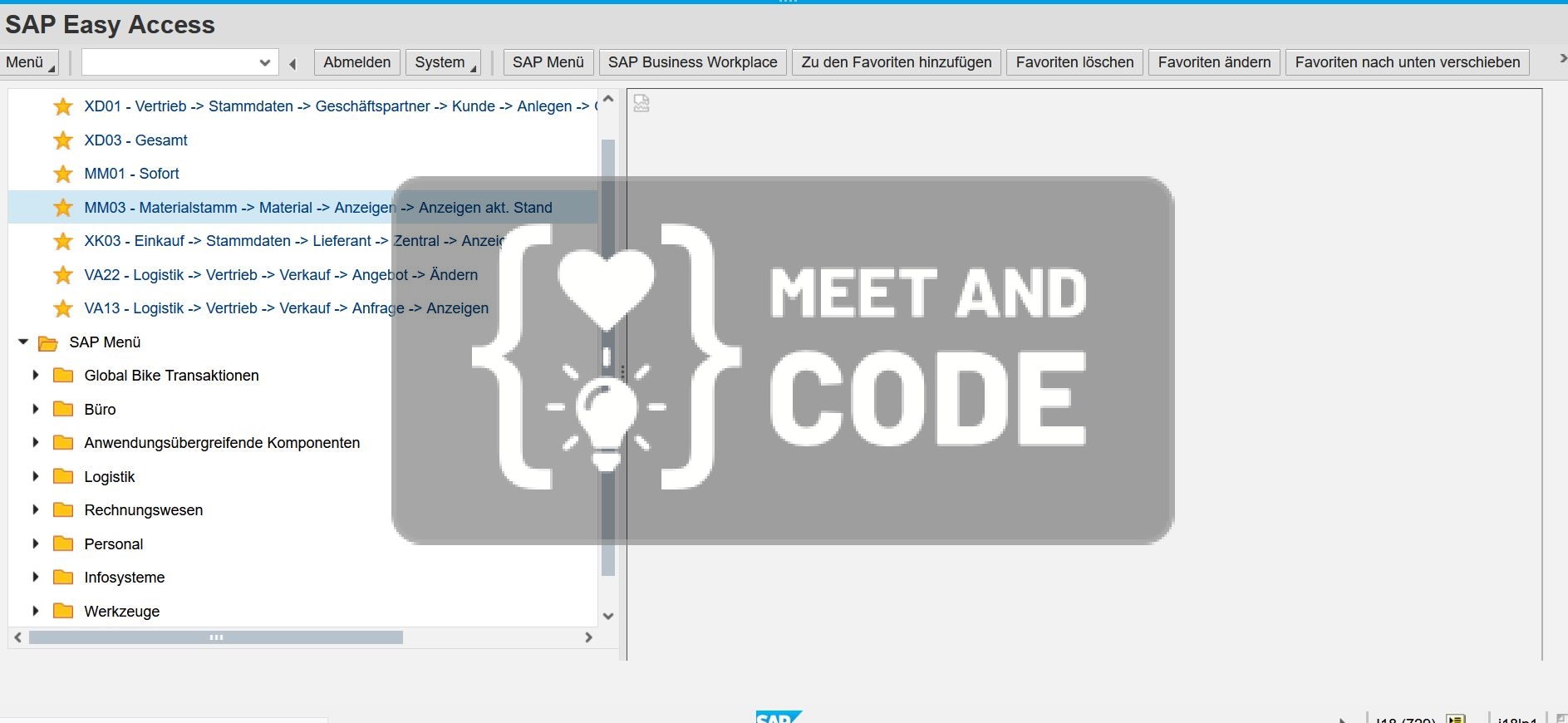Click the tree horizontal scrollbar right arrow
Image resolution: width=1568 pixels, height=723 pixels.
pyautogui.click(x=588, y=637)
